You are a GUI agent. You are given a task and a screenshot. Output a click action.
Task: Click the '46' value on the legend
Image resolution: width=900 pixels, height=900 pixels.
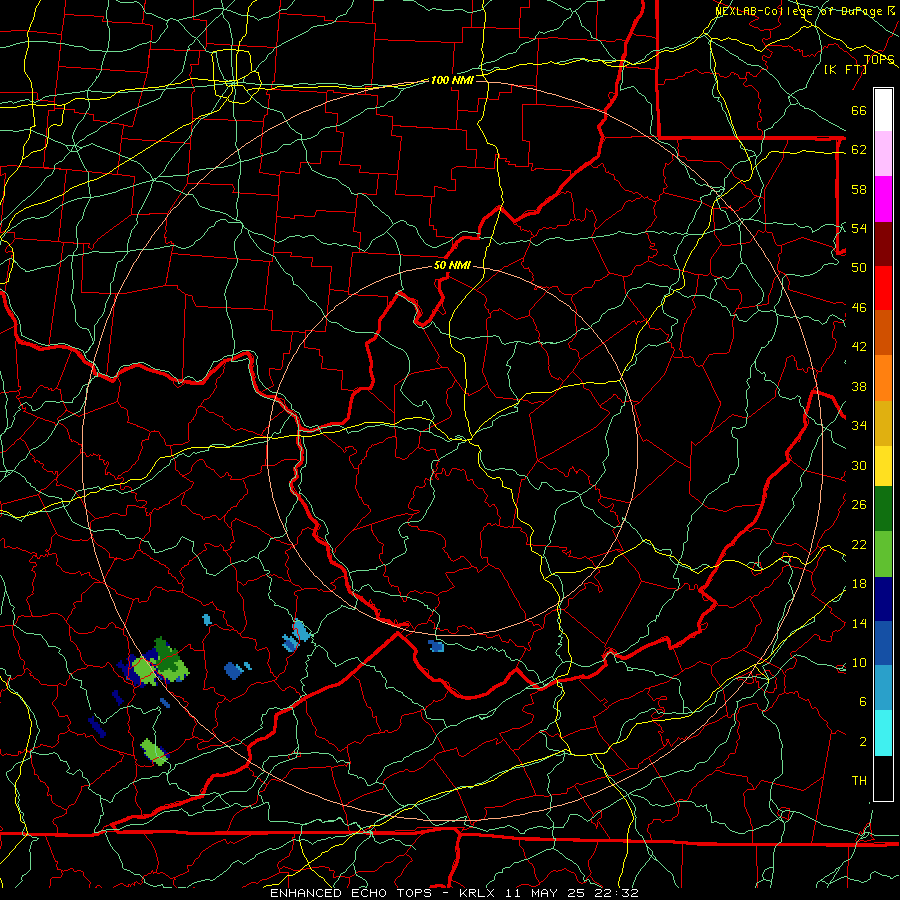click(x=859, y=308)
